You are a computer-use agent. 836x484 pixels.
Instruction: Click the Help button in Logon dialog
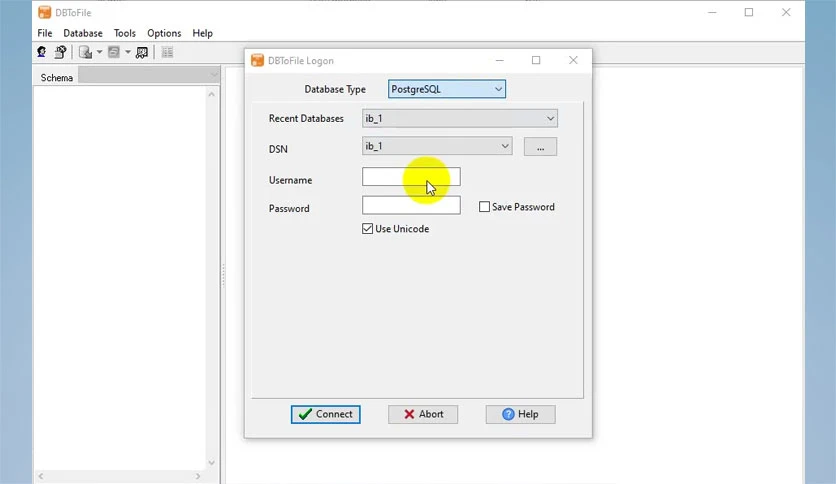[x=520, y=414]
